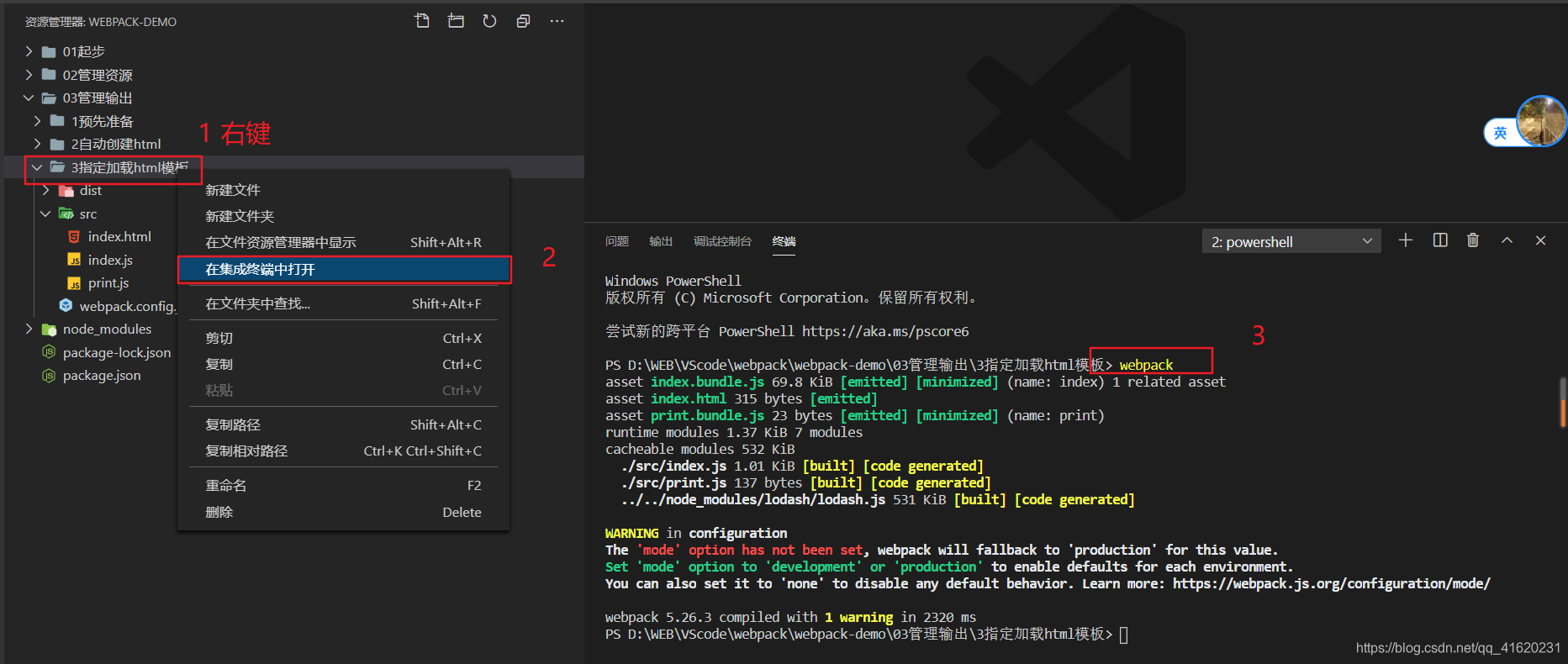Click the print.bundle.js asset name in terminal
Image resolution: width=1568 pixels, height=664 pixels.
tap(707, 415)
